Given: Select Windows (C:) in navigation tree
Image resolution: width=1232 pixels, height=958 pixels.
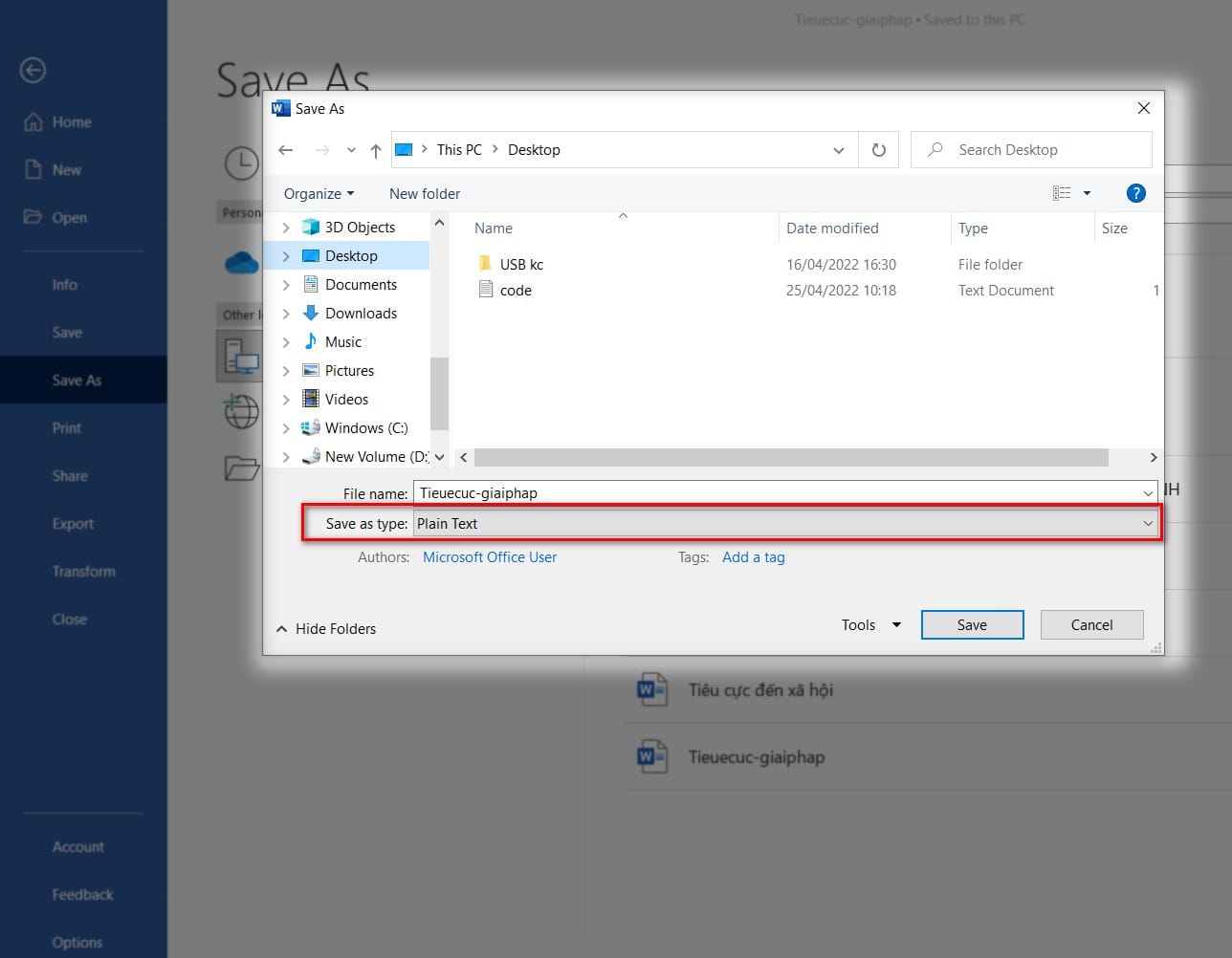Looking at the screenshot, I should (x=365, y=428).
